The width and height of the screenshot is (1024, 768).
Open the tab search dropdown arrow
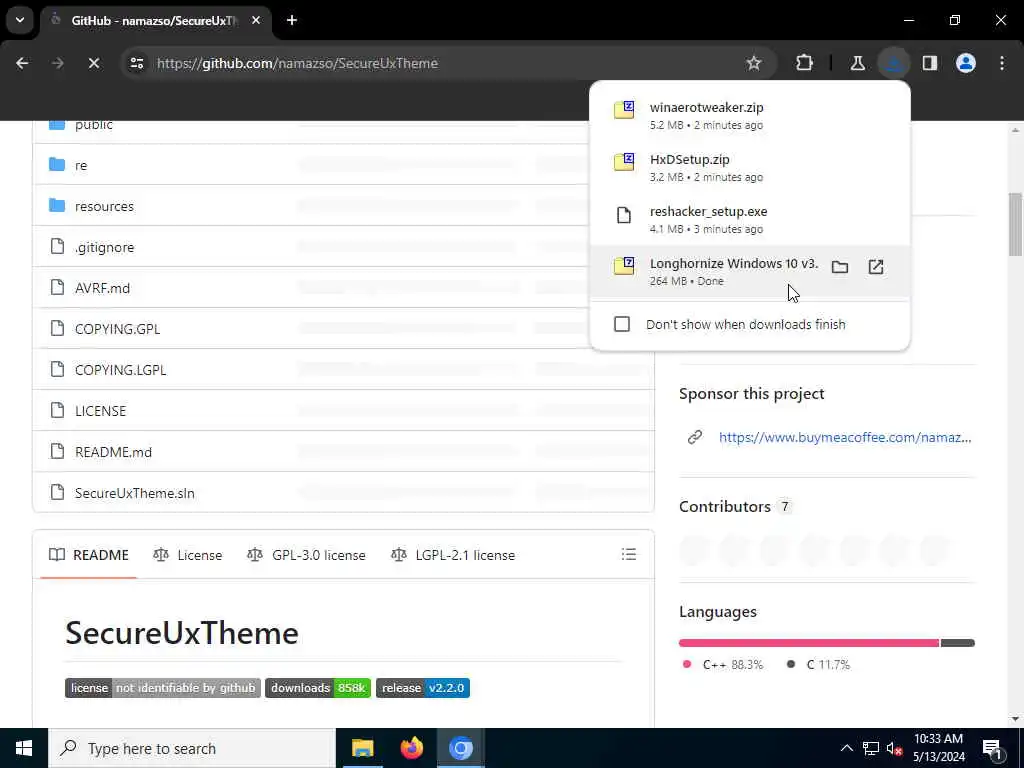(x=20, y=20)
